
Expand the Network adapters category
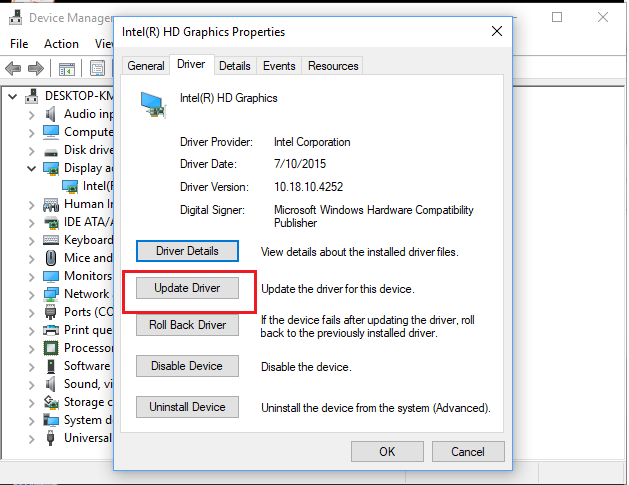[x=32, y=294]
